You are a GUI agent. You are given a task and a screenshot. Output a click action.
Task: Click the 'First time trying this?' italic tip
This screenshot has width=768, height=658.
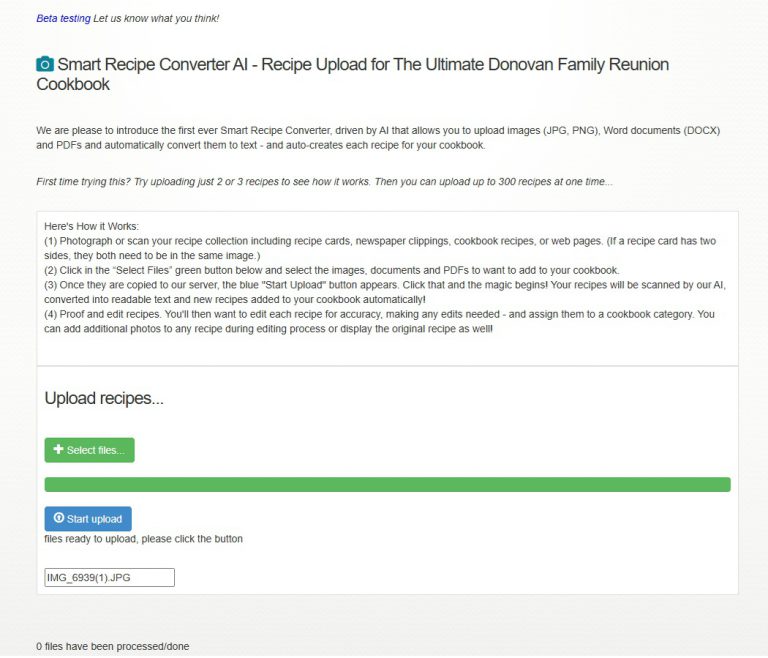(324, 182)
